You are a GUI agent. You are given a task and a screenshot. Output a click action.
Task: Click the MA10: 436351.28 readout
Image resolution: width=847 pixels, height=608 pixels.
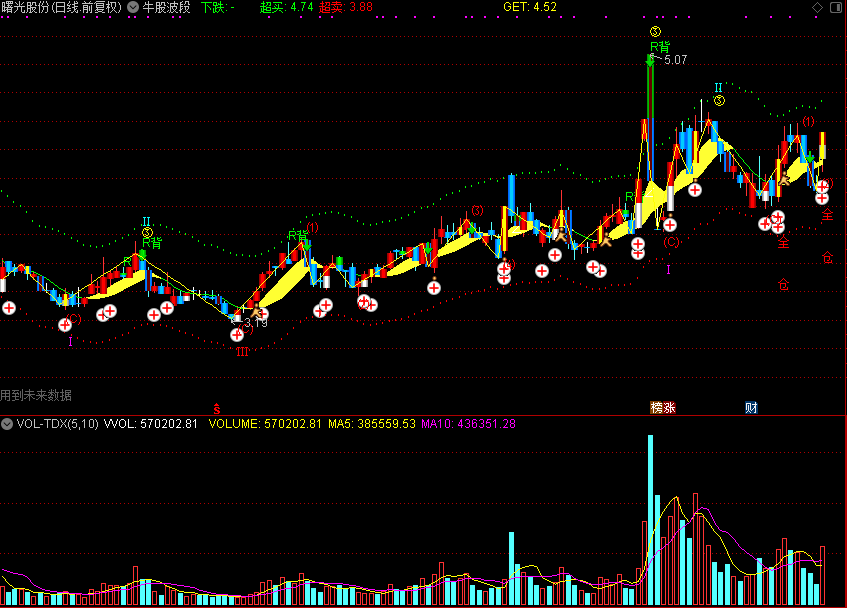(x=468, y=424)
